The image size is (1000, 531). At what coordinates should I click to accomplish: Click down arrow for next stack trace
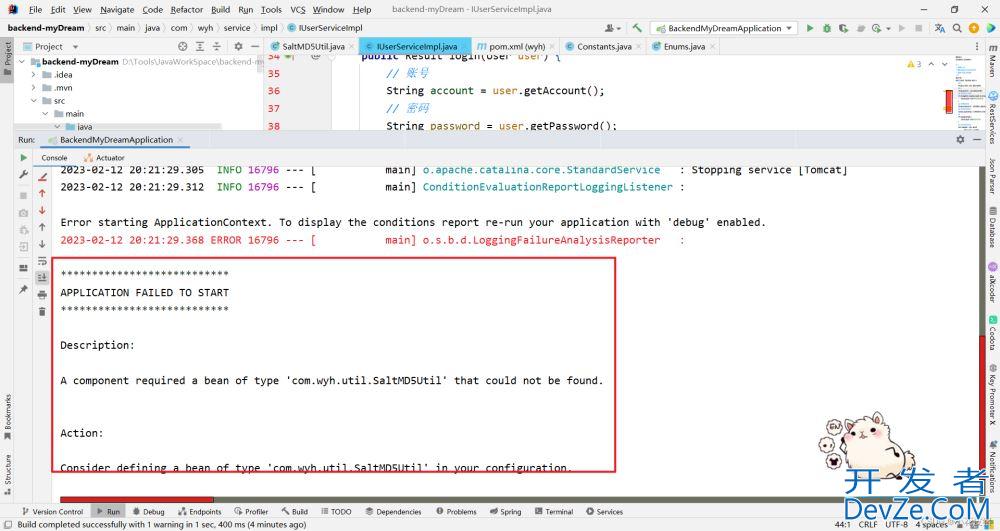pyautogui.click(x=42, y=244)
